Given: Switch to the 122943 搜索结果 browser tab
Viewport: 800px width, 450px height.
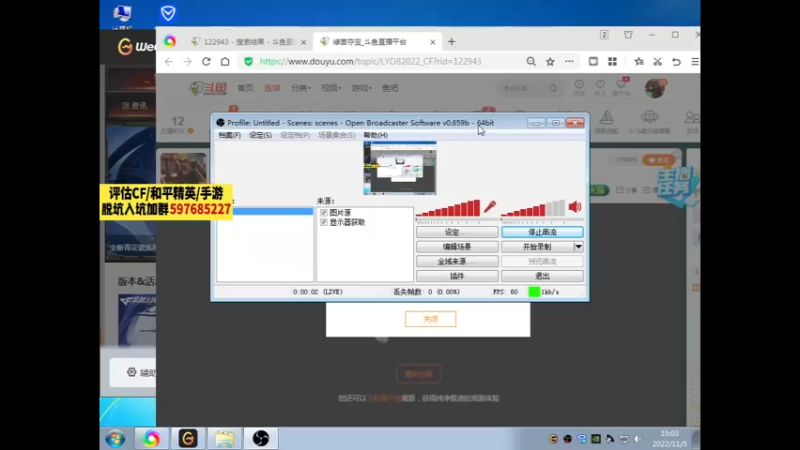Looking at the screenshot, I should coord(249,42).
